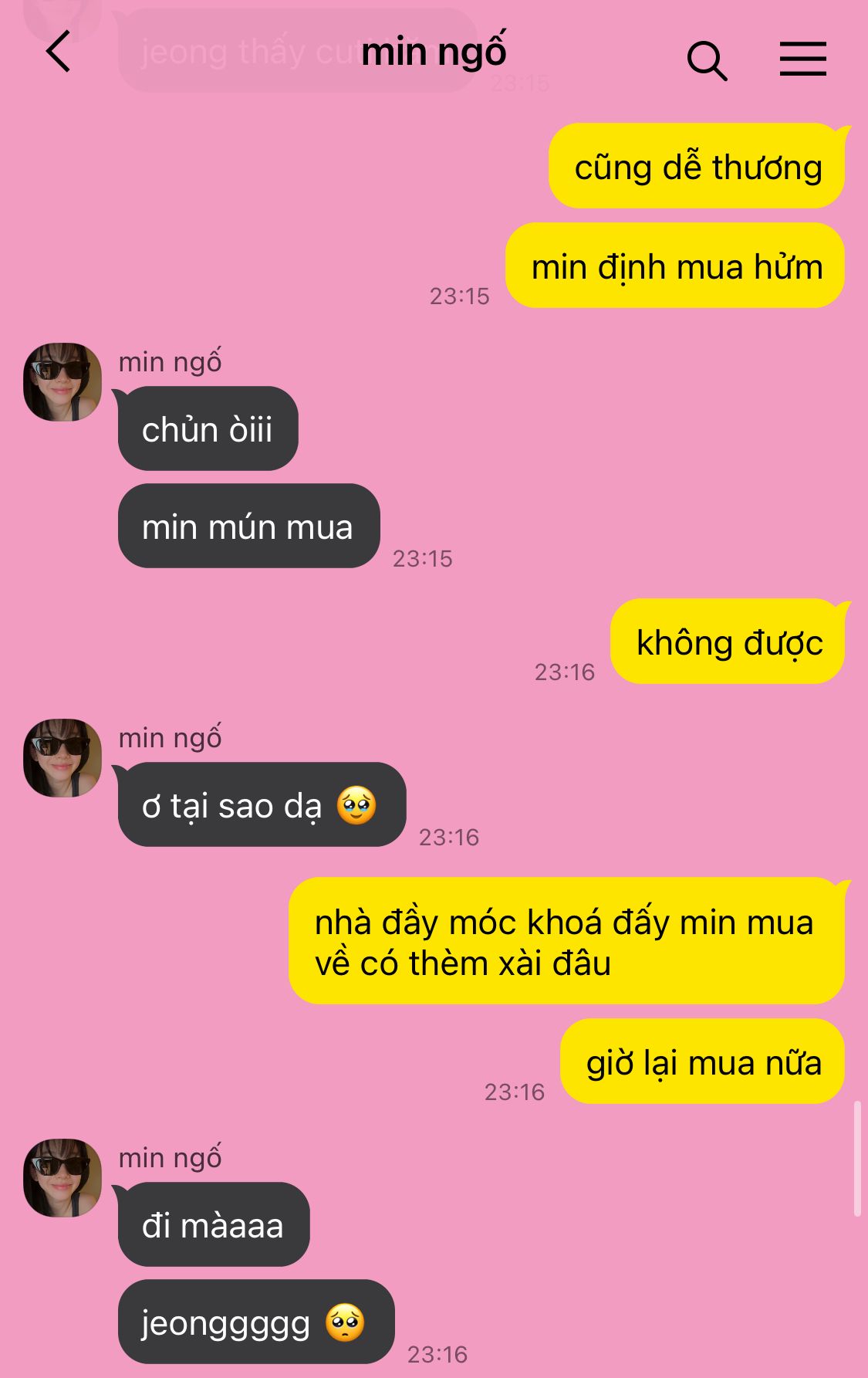Tap sender name above 'chủn òiii'
Image resolution: width=868 pixels, height=1378 pixels.
(170, 361)
